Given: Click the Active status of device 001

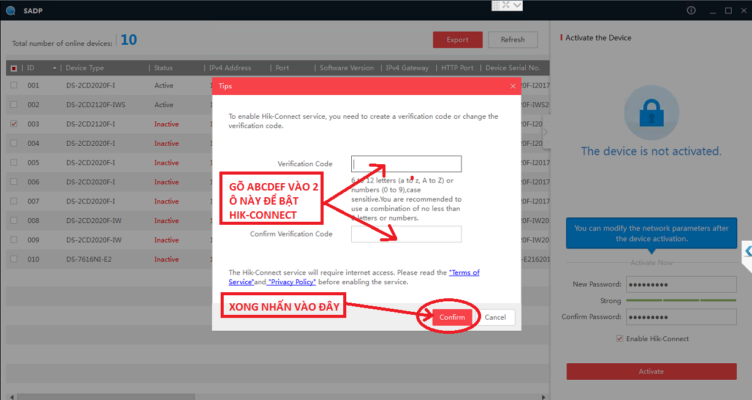Looking at the screenshot, I should (x=164, y=85).
